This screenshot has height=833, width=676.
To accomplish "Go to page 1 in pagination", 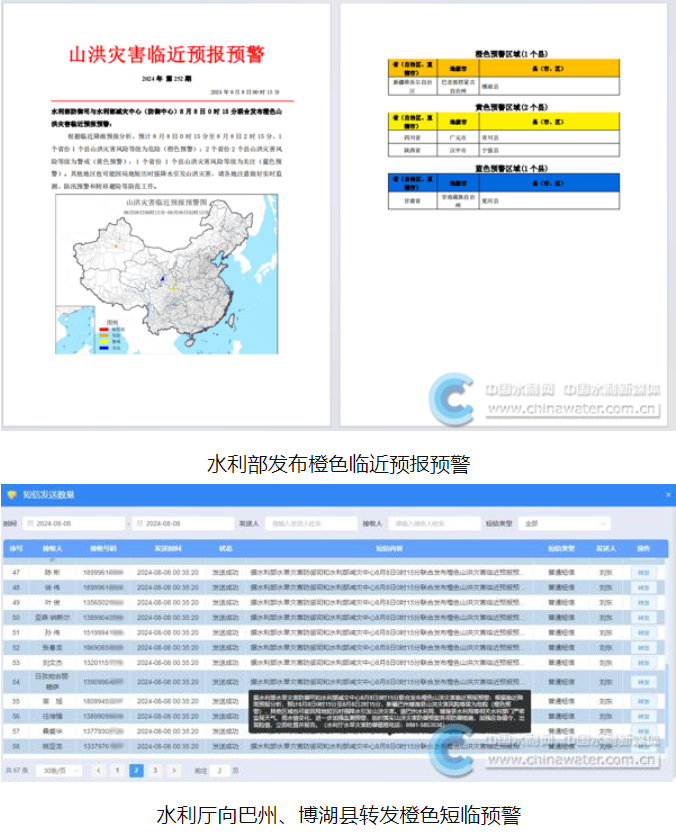I will [x=116, y=771].
